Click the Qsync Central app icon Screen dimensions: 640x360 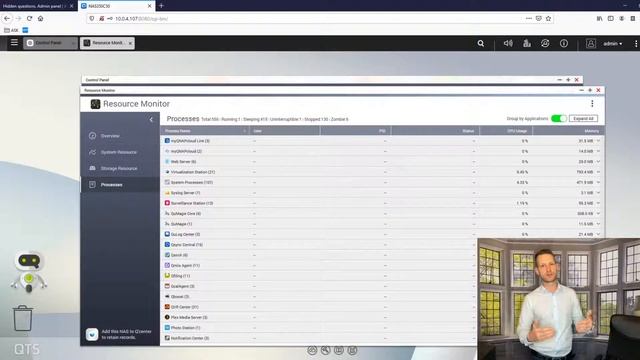tap(167, 244)
